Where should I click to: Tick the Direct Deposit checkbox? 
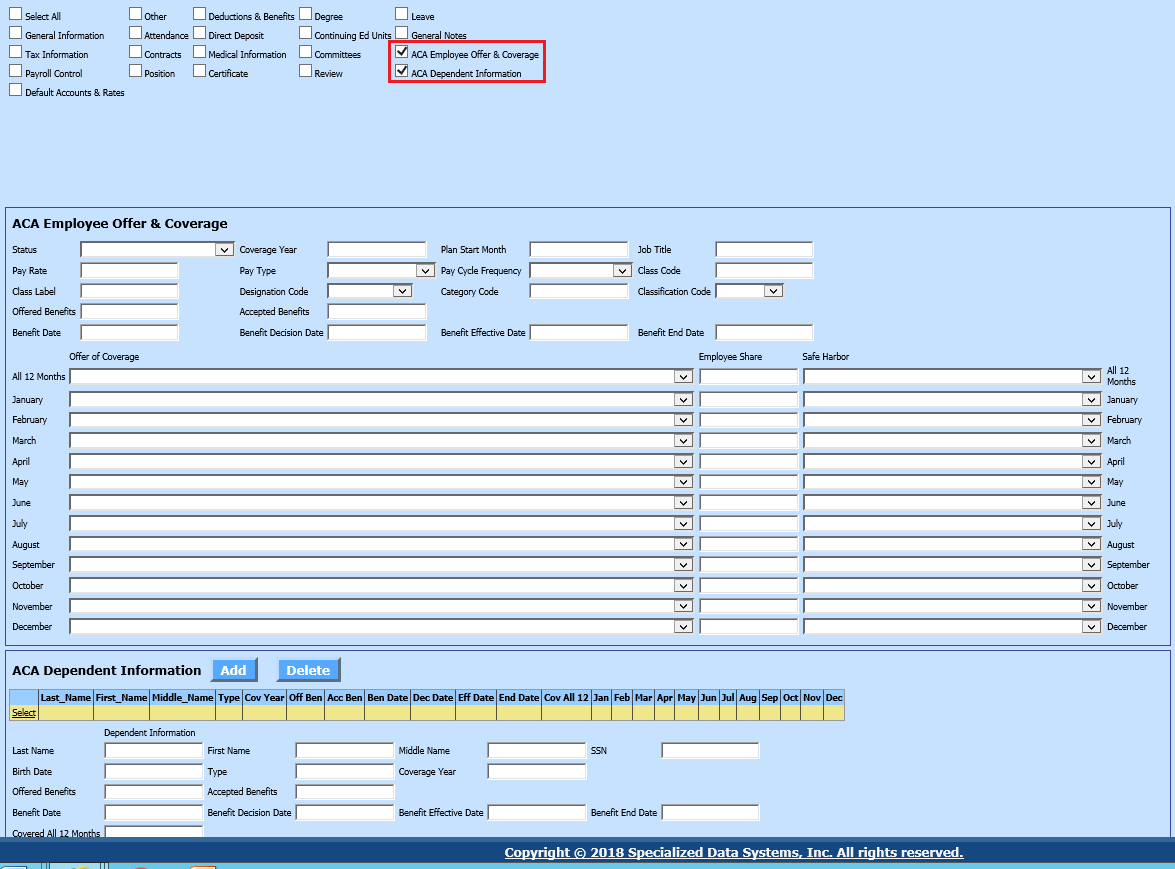tap(199, 34)
